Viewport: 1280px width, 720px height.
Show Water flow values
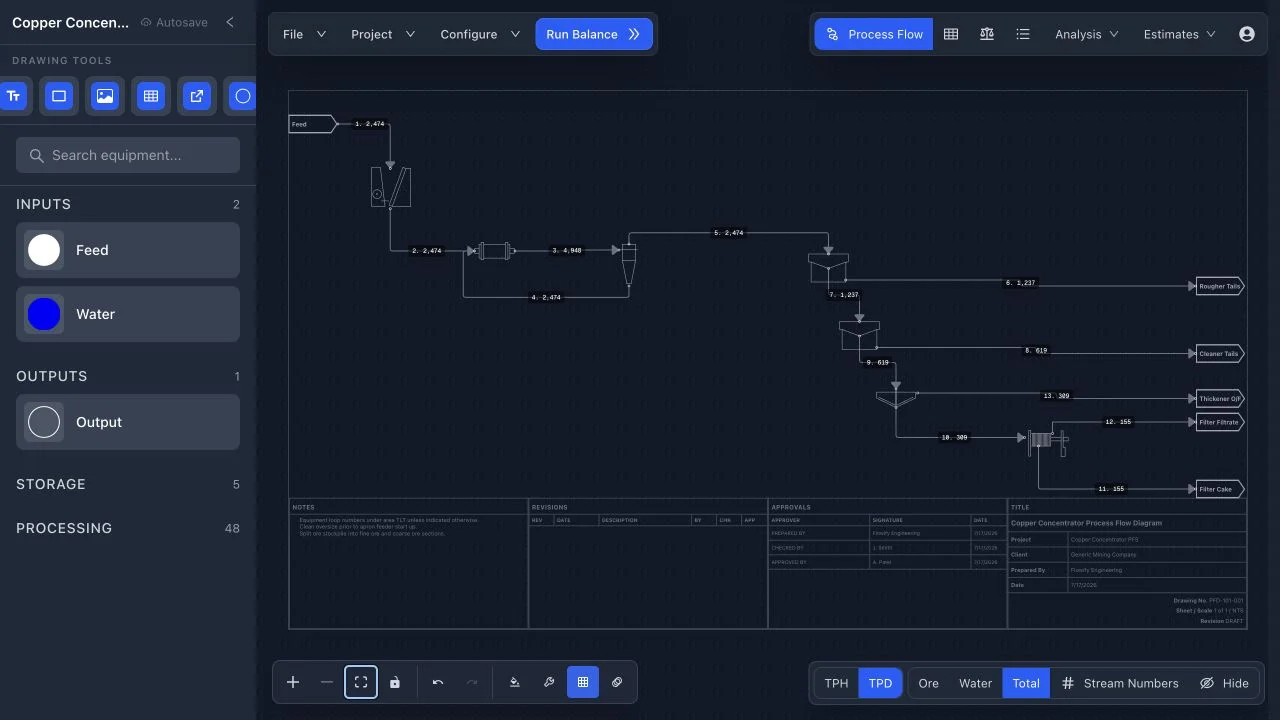click(x=975, y=683)
